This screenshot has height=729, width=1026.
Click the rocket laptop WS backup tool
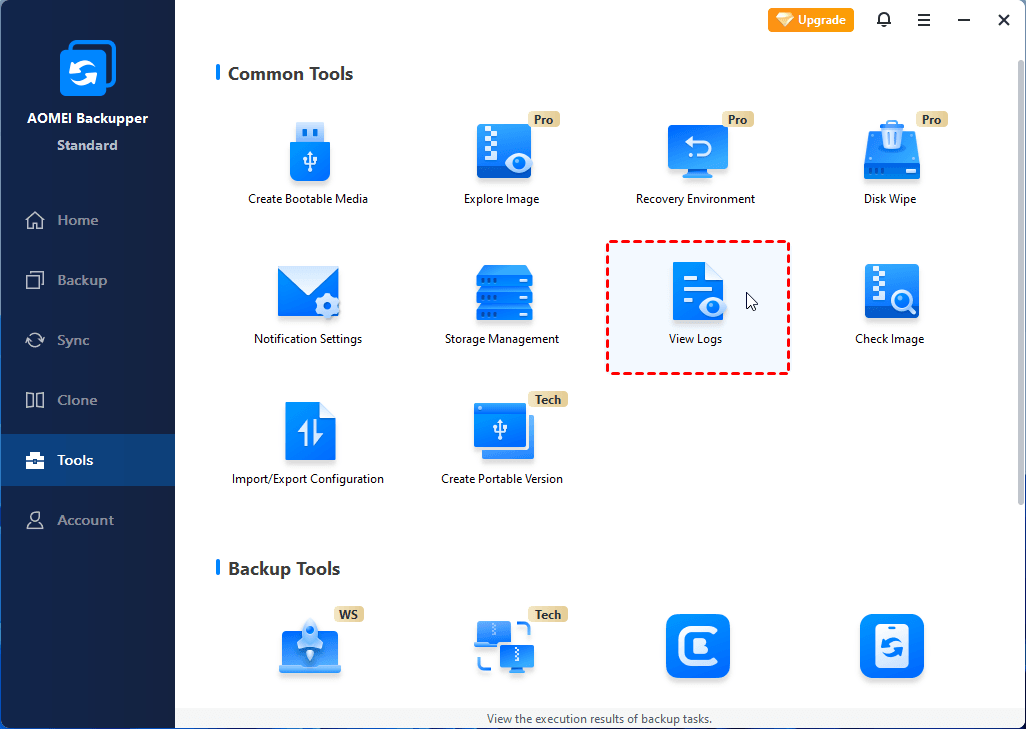310,647
